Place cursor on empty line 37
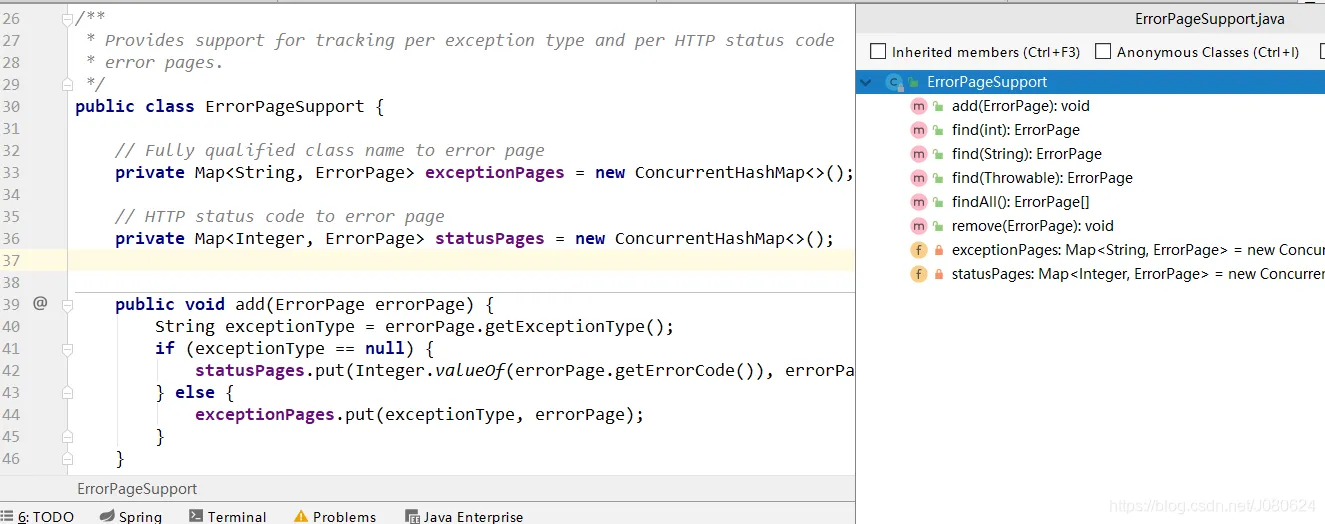 (x=400, y=260)
